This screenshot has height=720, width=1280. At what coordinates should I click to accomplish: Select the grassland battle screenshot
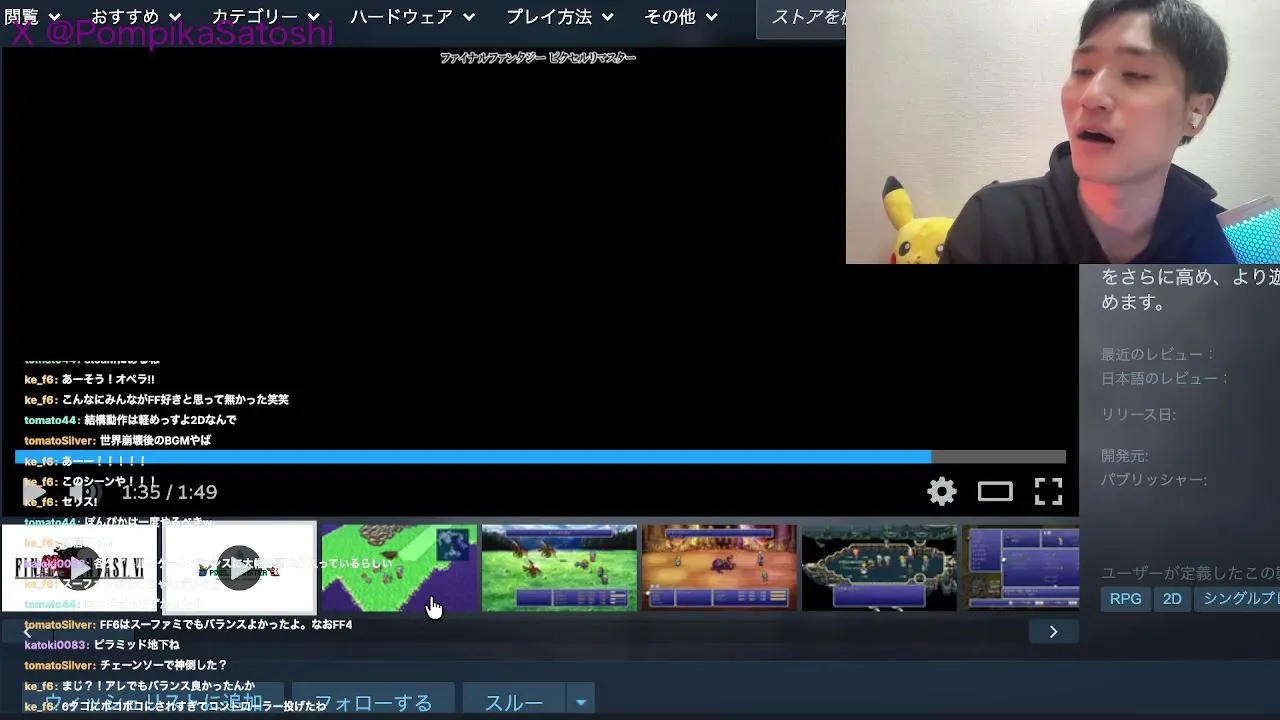click(559, 568)
